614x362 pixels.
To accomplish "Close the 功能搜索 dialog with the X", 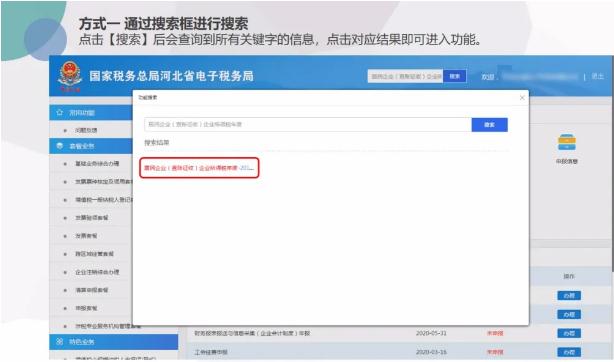I will pyautogui.click(x=522, y=98).
